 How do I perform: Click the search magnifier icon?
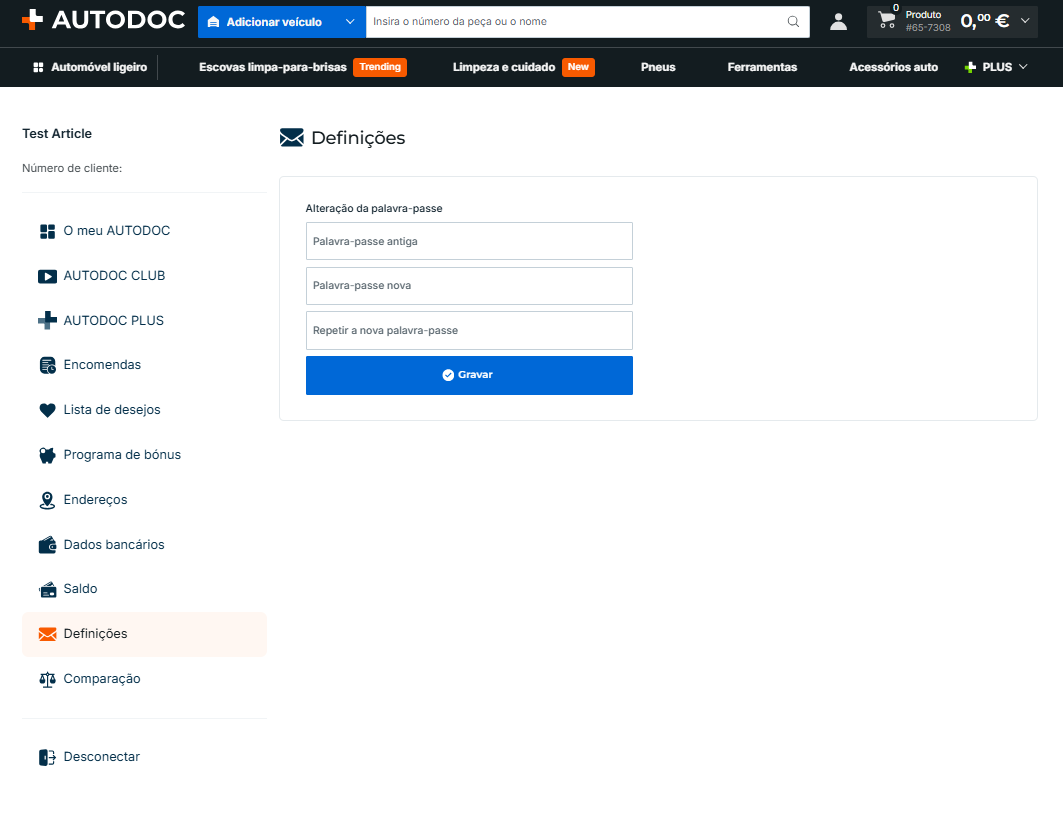click(x=793, y=22)
